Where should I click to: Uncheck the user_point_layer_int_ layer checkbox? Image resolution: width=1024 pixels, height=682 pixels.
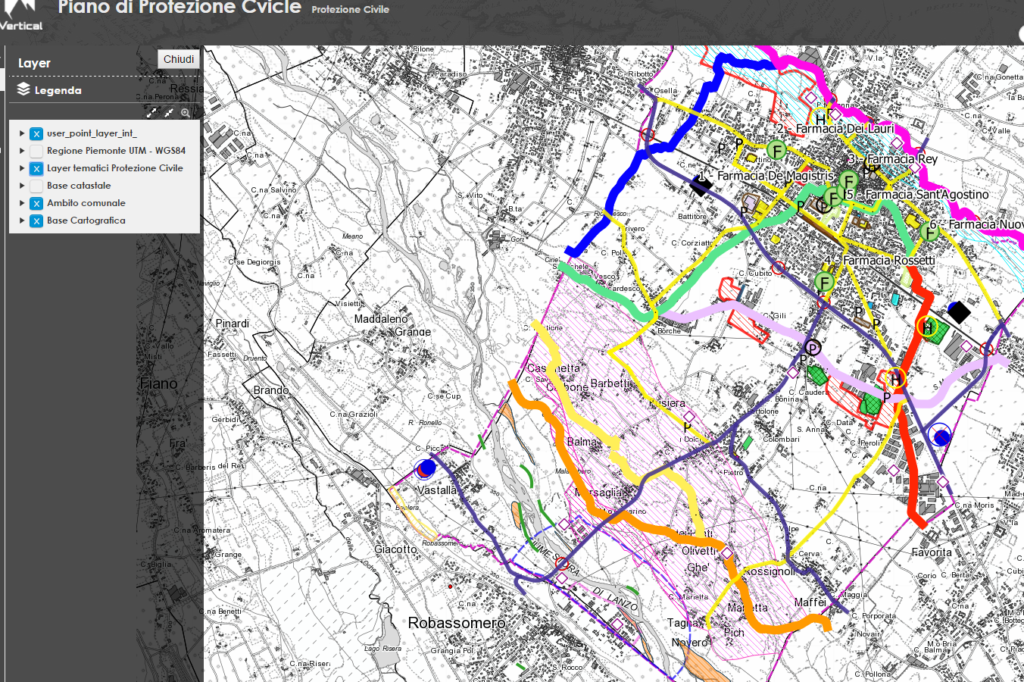pos(36,133)
